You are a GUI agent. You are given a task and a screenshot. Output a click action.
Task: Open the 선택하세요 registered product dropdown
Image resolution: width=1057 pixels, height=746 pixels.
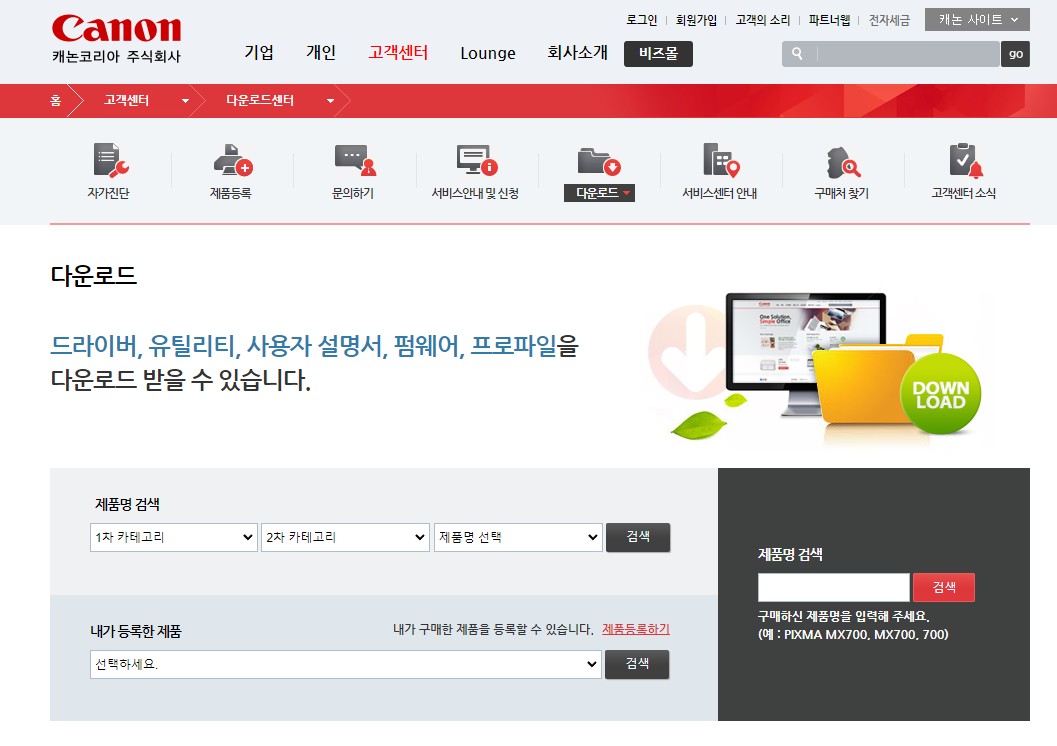pyautogui.click(x=346, y=664)
